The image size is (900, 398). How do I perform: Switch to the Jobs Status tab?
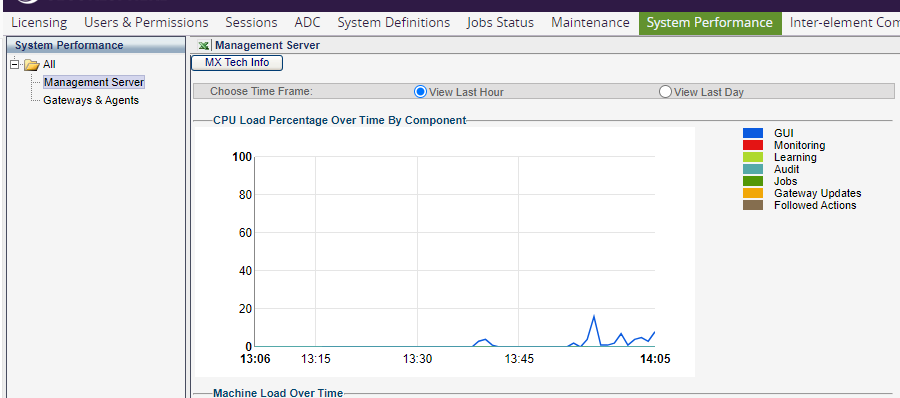click(x=501, y=23)
